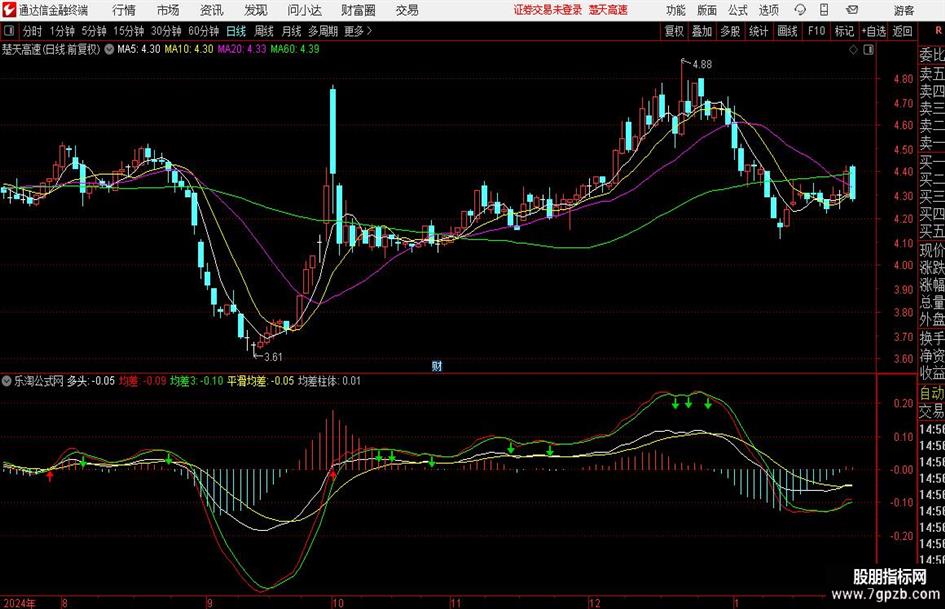The image size is (945, 609).
Task: Switch to 月线 monthly period
Action: (292, 31)
